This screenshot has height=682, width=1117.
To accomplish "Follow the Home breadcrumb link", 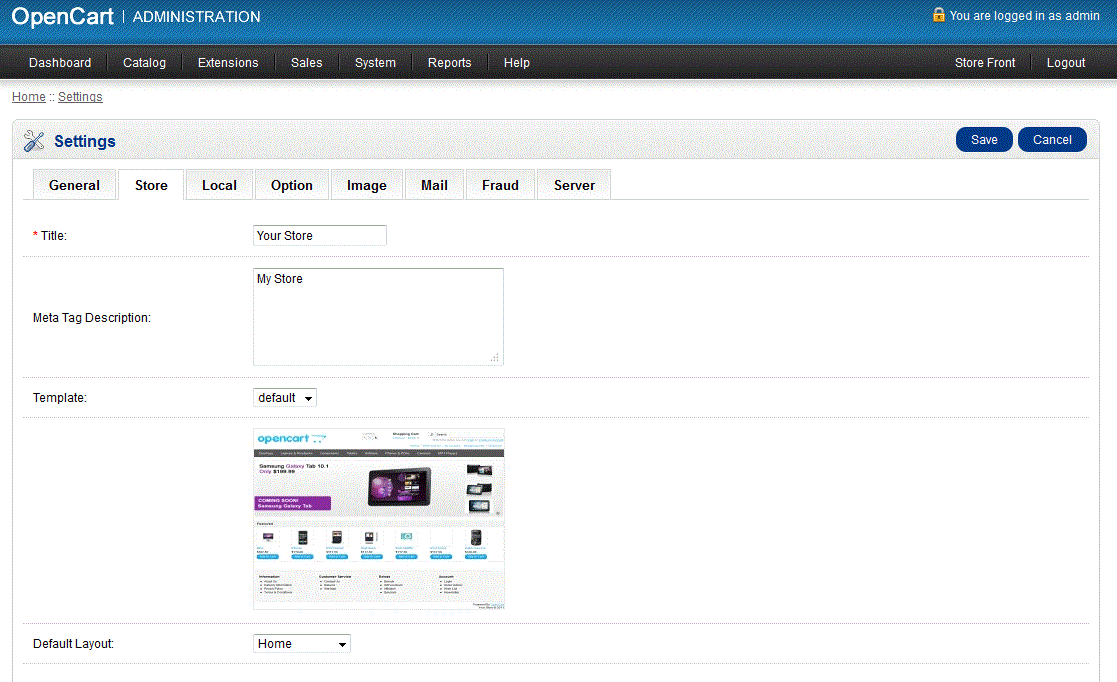I will point(28,97).
